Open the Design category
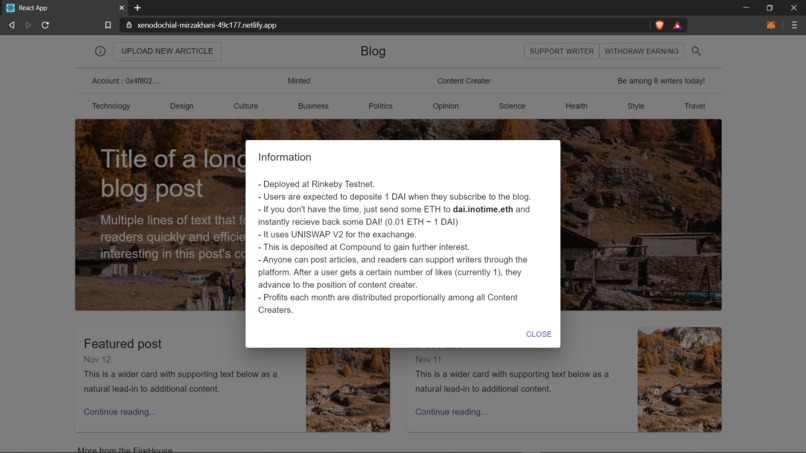The width and height of the screenshot is (806, 453). 181,106
